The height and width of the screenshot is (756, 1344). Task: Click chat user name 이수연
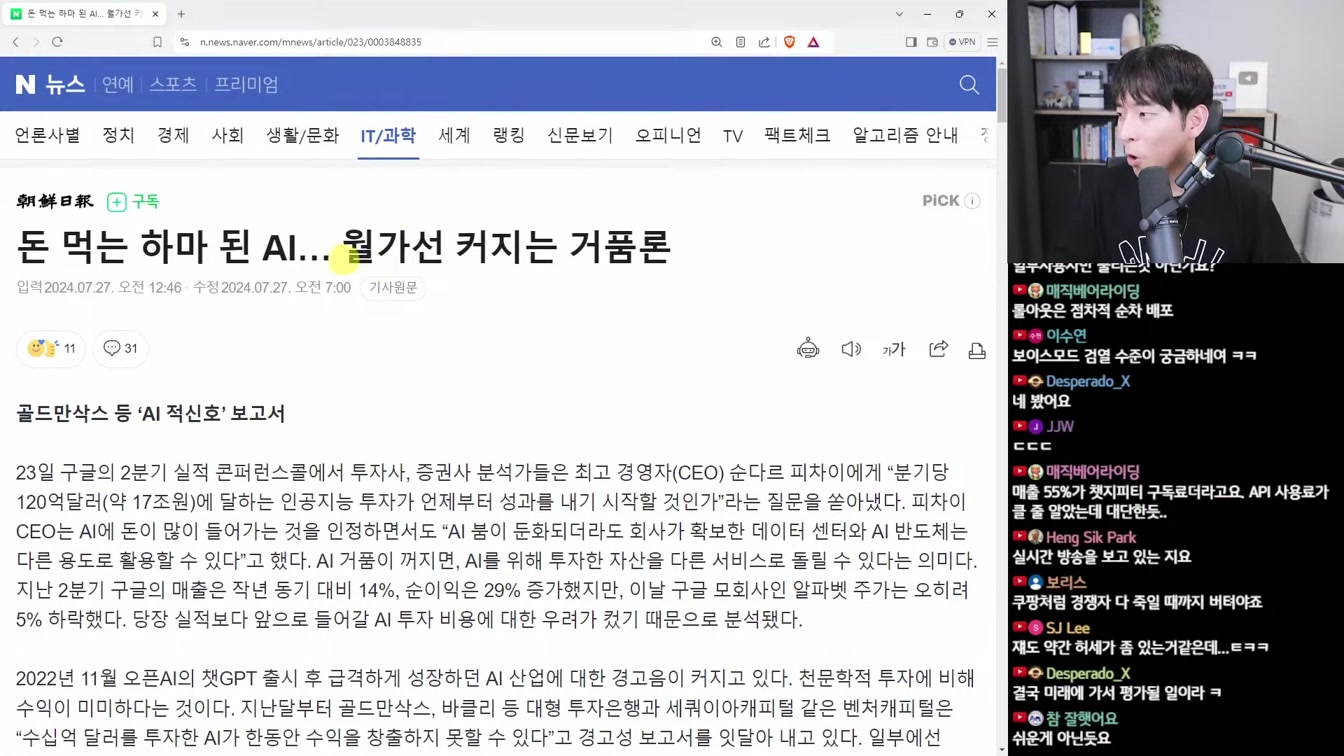coord(1066,336)
